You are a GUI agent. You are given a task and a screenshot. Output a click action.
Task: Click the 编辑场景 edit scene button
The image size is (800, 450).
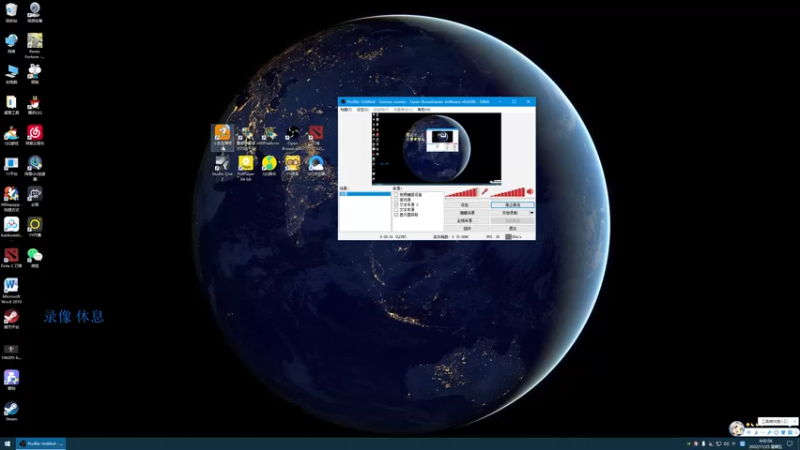click(467, 213)
